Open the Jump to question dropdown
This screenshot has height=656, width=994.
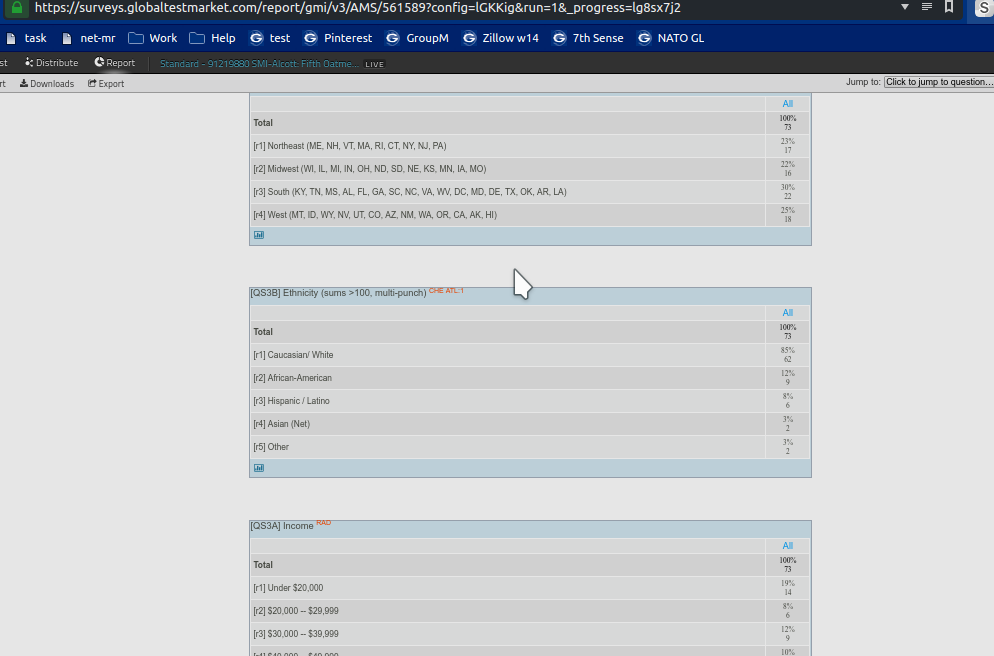[x=939, y=82]
